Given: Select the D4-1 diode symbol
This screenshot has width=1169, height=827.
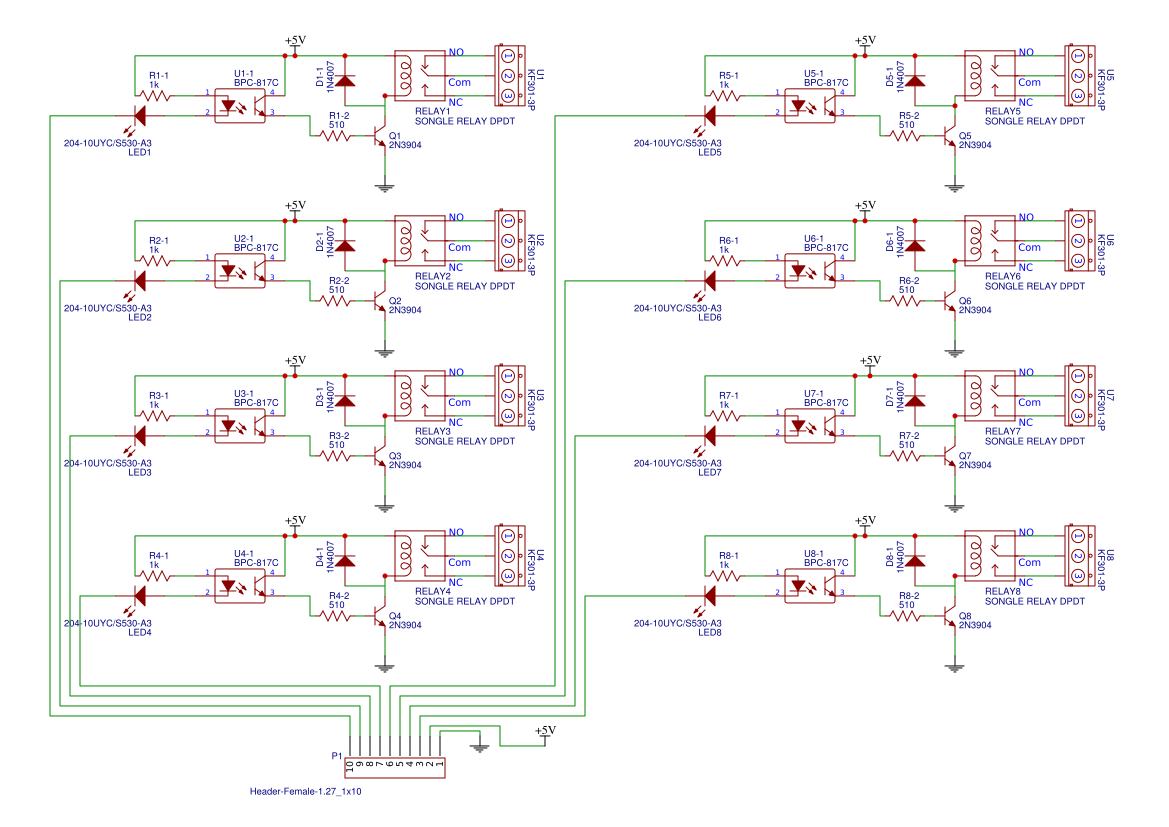Looking at the screenshot, I should [x=344, y=560].
